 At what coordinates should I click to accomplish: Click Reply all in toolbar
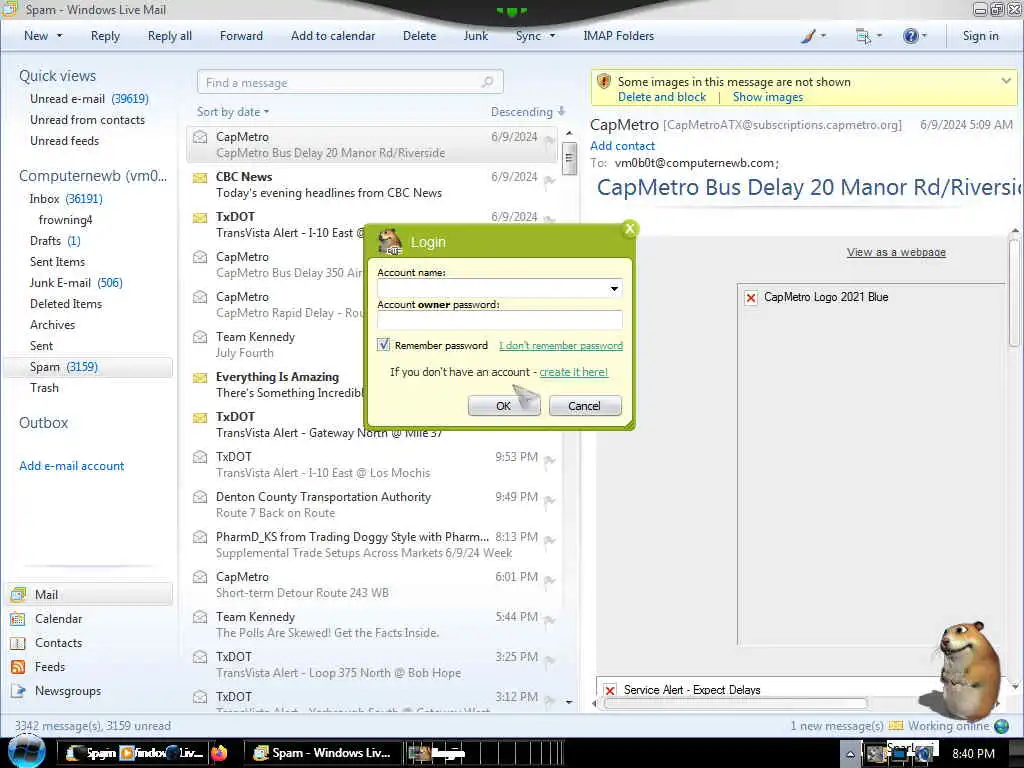170,36
